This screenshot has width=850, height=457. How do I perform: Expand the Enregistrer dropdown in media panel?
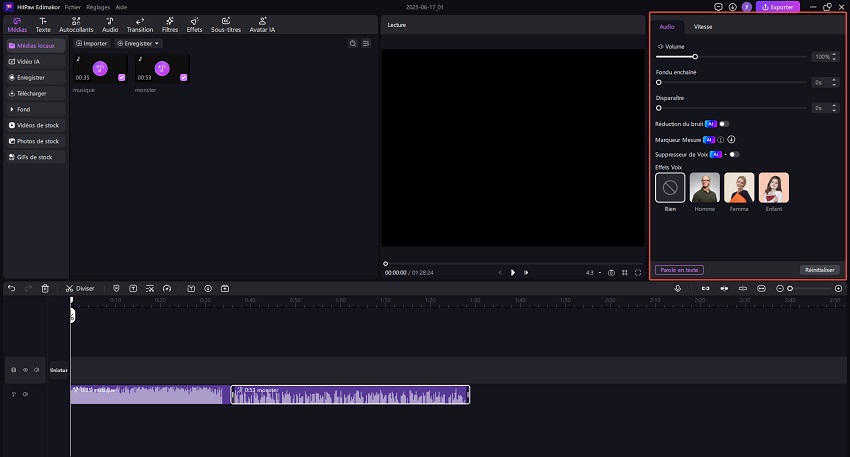point(139,44)
